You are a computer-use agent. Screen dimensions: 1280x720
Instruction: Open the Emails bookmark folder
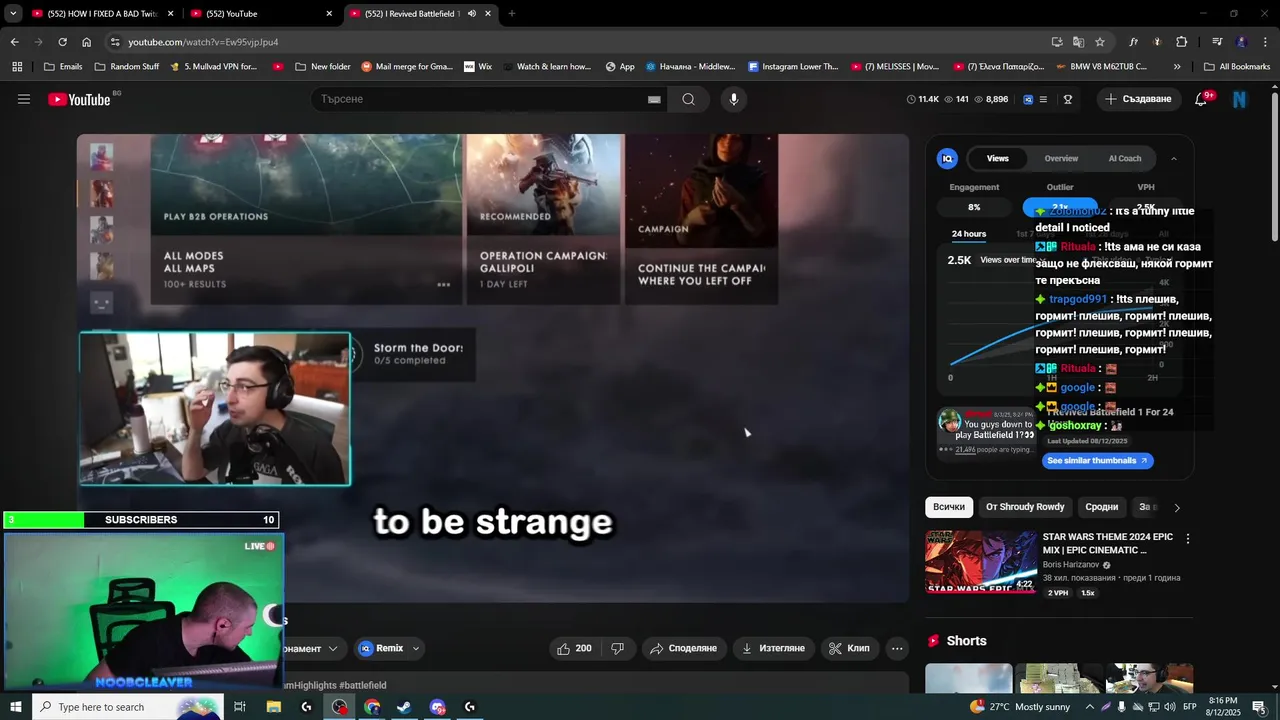(63, 67)
